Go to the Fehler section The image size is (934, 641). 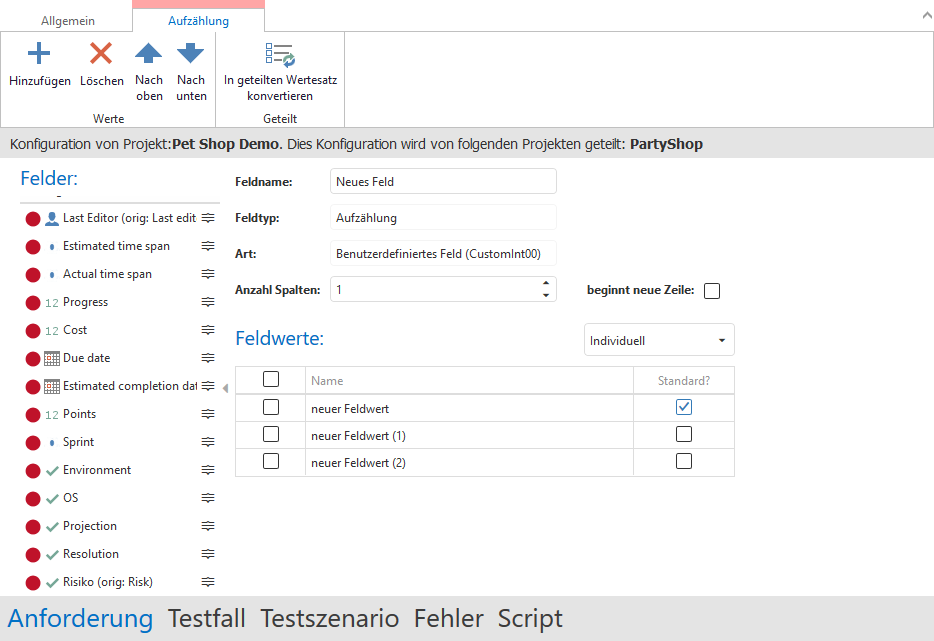(x=448, y=618)
